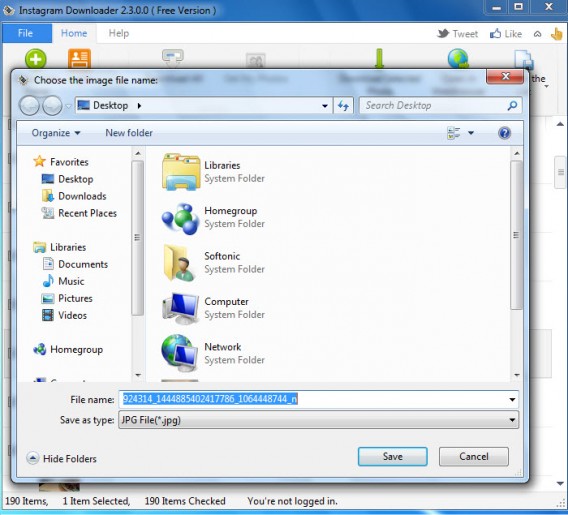The height and width of the screenshot is (515, 568).
Task: Click the refresh arrows next to address bar
Action: 343,106
